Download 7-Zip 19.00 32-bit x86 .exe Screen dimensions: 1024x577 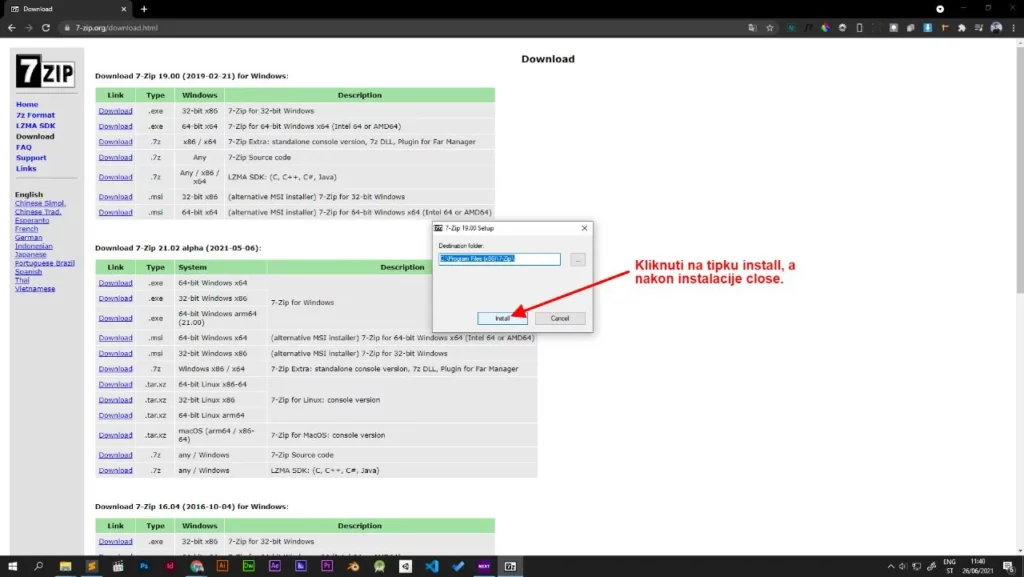115,111
